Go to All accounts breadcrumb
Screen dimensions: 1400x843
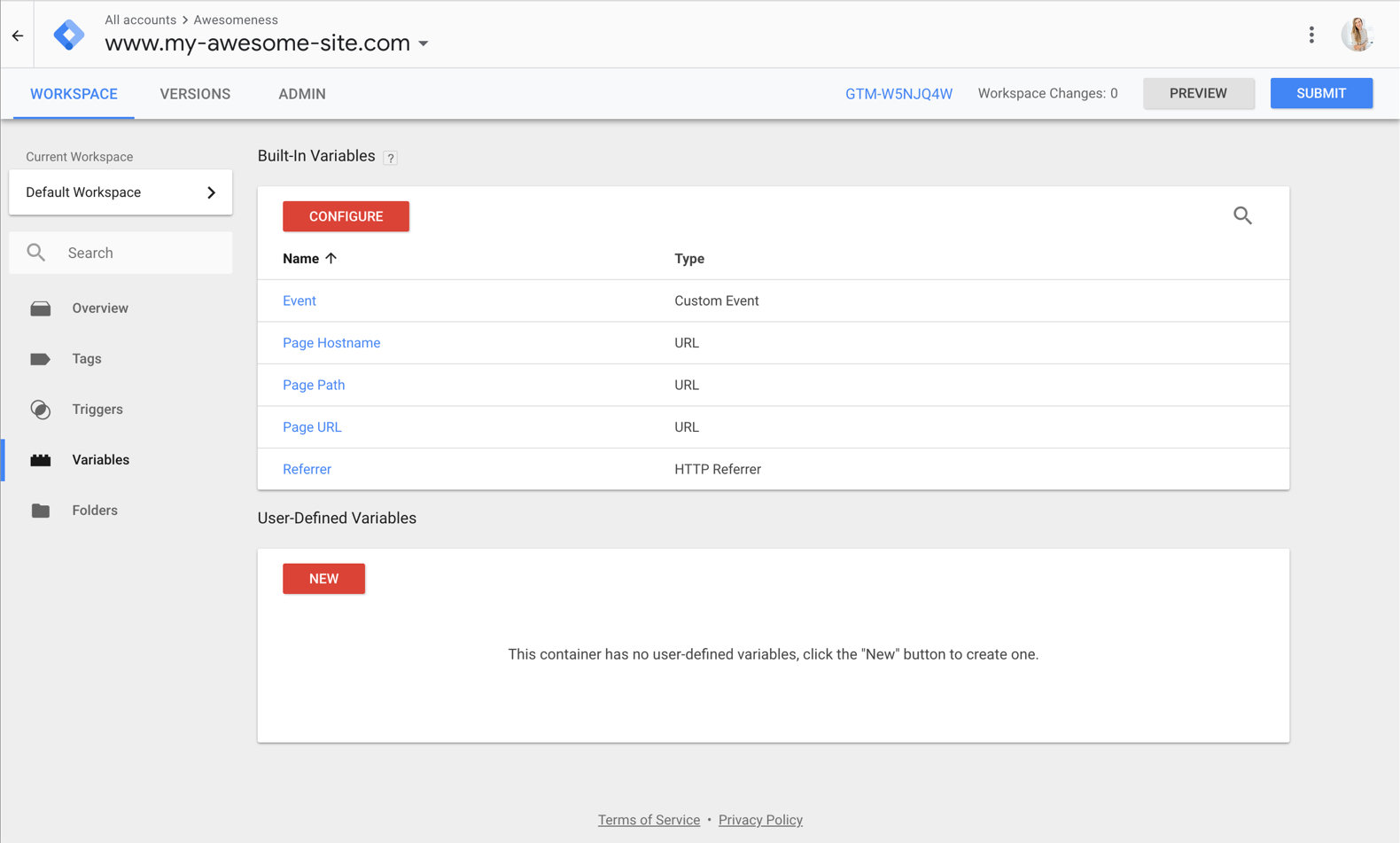(141, 20)
